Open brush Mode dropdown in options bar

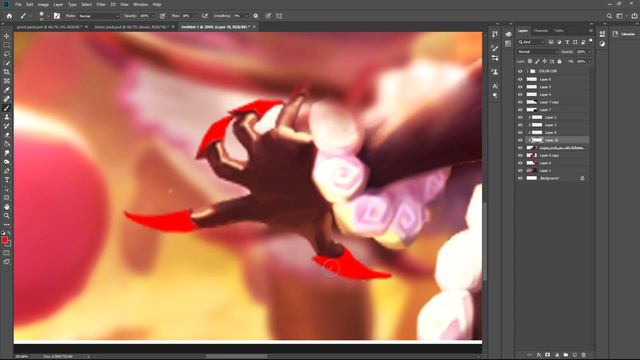[x=99, y=16]
